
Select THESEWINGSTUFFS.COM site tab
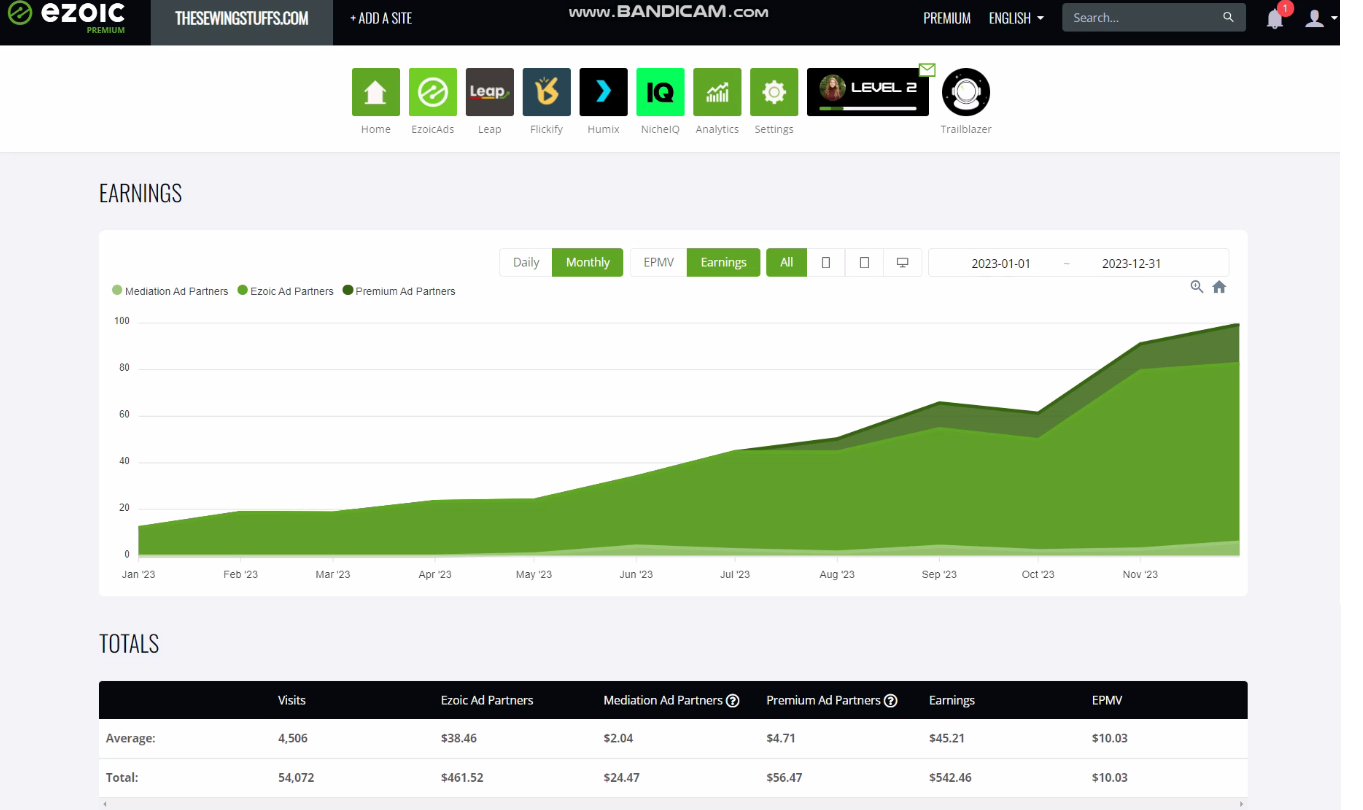click(242, 18)
